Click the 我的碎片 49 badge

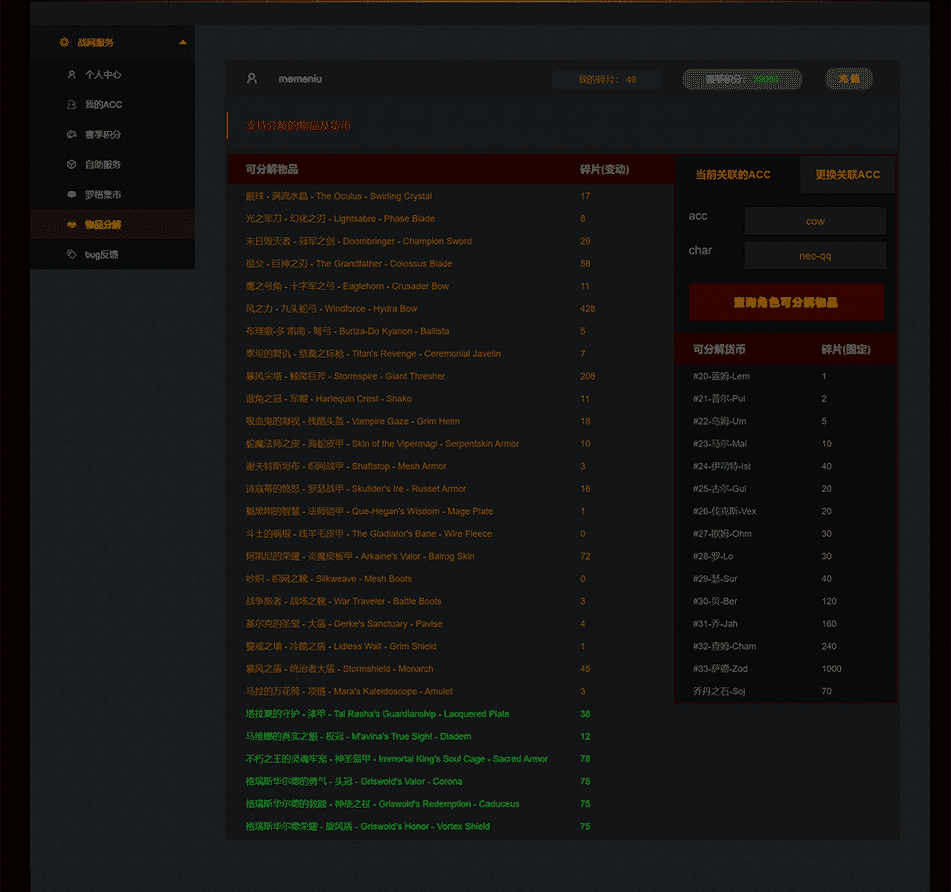coord(607,79)
